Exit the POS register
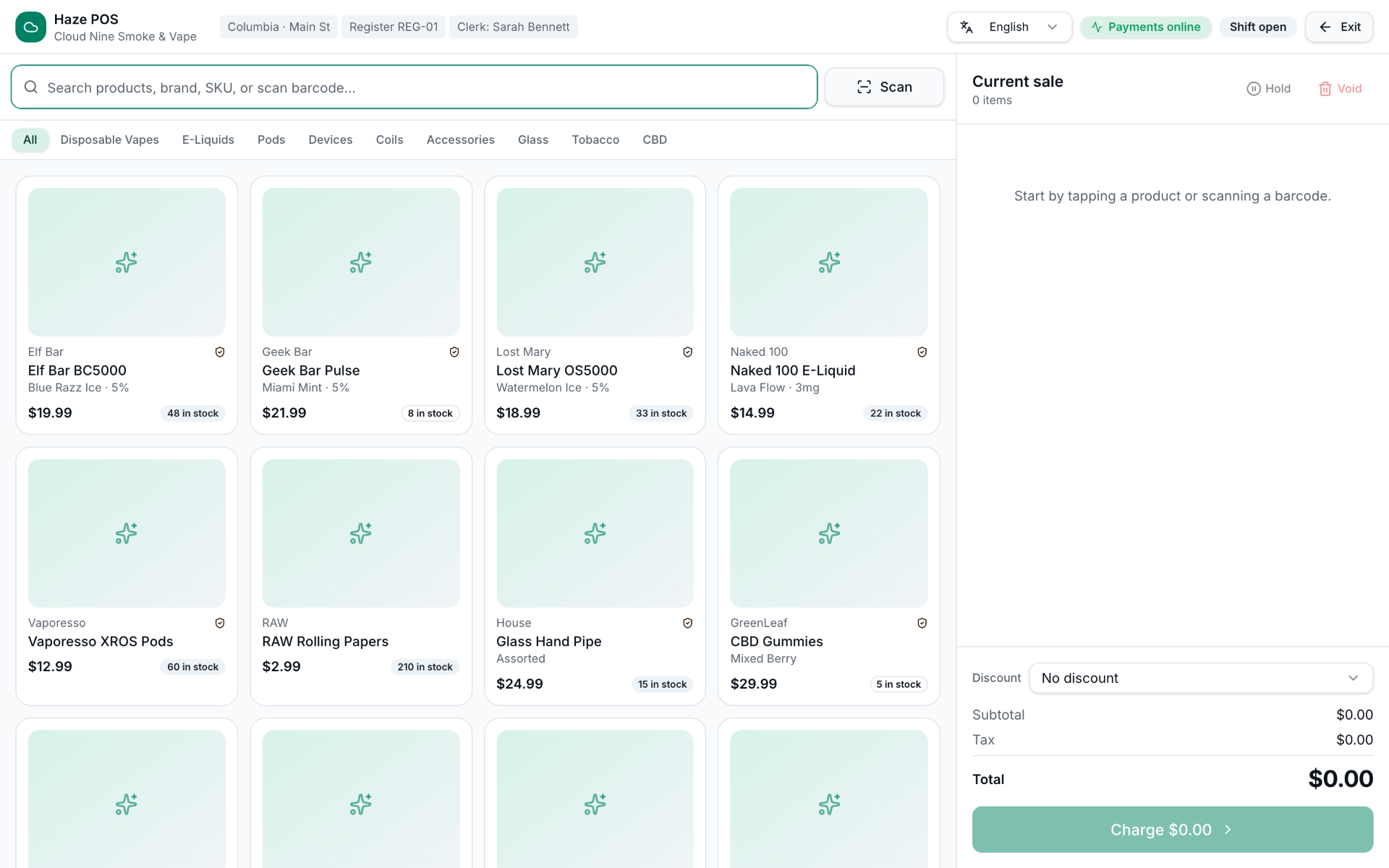The image size is (1389, 868). tap(1339, 27)
